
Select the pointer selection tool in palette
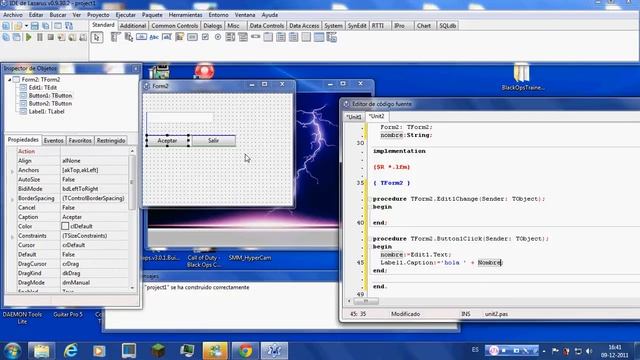coord(97,38)
